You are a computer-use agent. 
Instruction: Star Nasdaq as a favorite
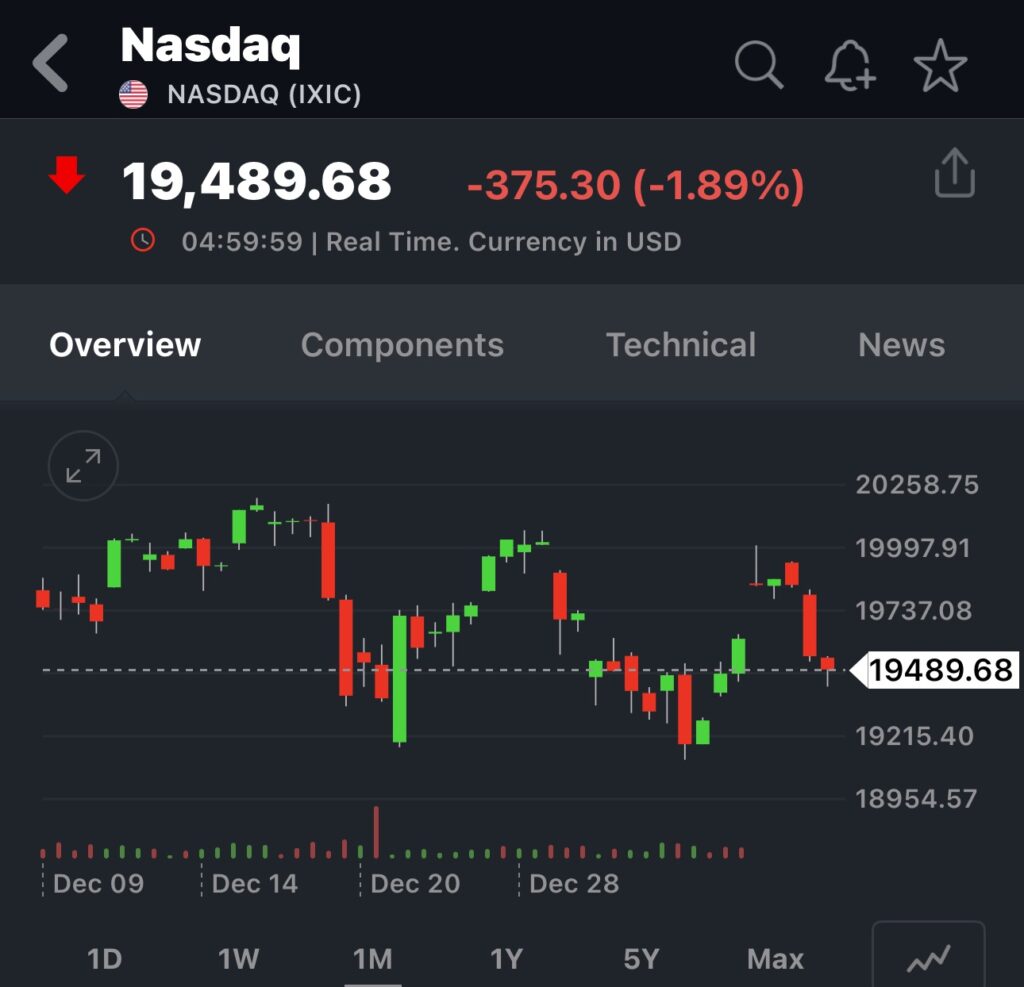(940, 67)
